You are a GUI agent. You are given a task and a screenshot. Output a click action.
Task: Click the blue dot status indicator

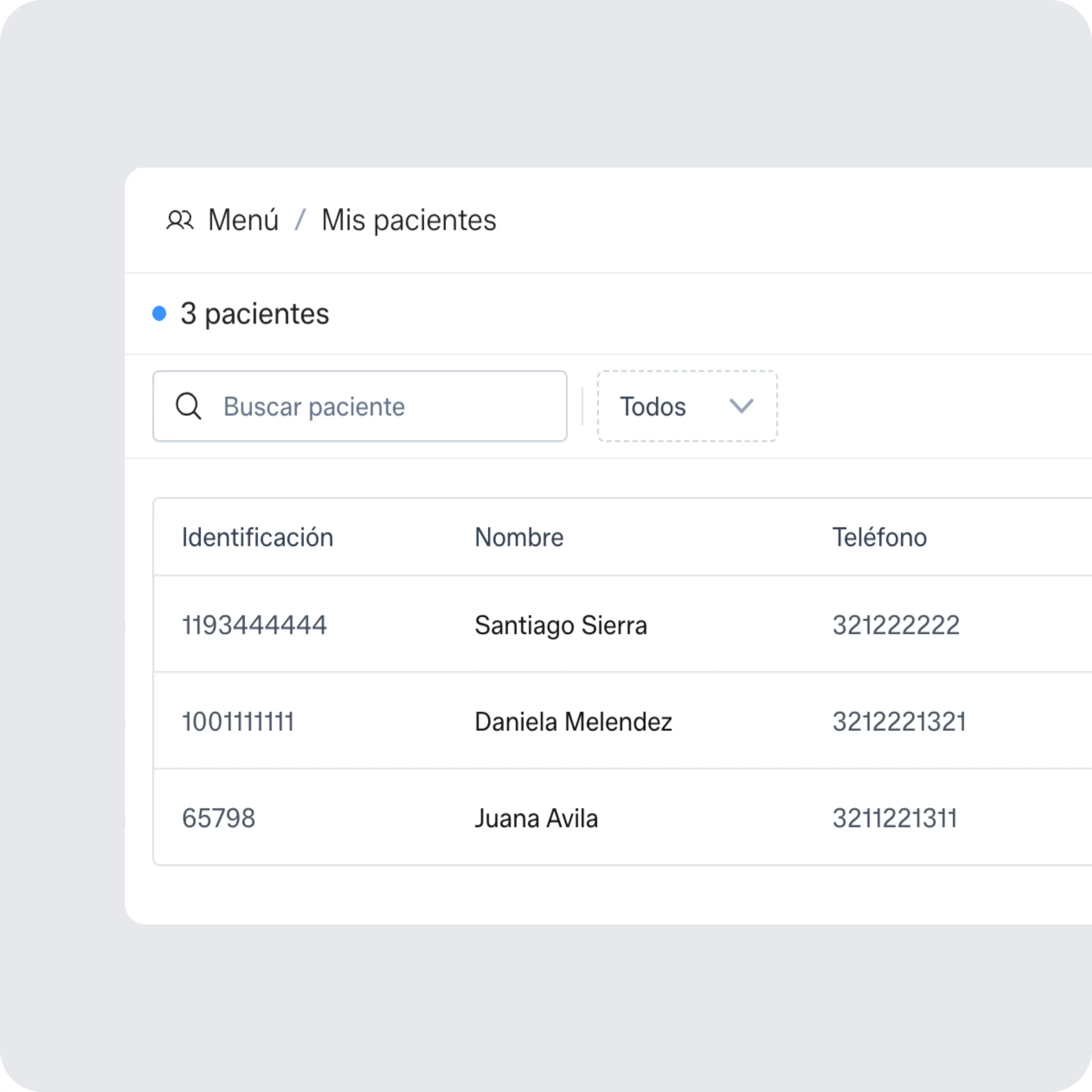click(x=159, y=313)
